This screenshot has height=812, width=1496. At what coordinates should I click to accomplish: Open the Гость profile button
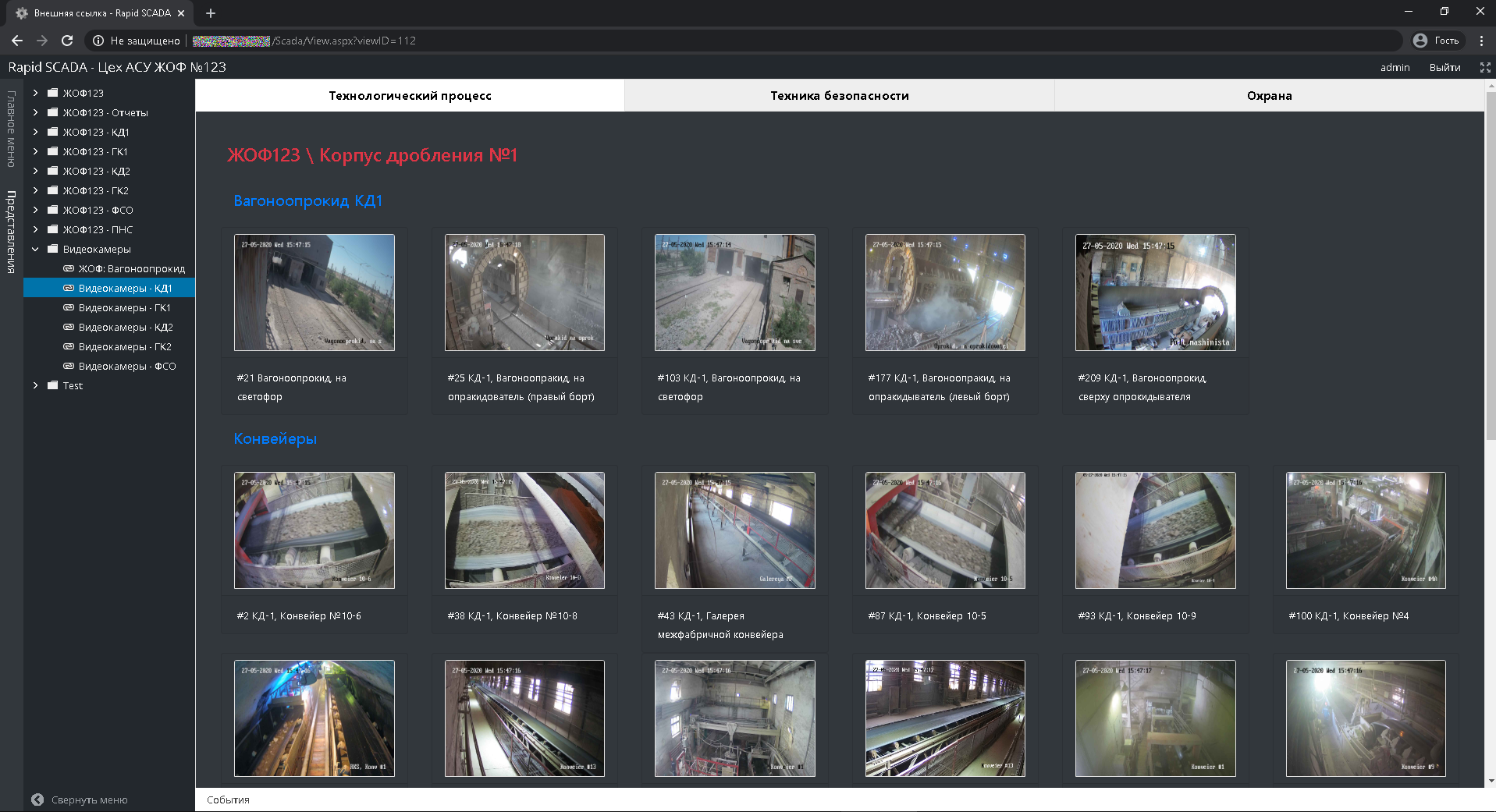(x=1437, y=41)
